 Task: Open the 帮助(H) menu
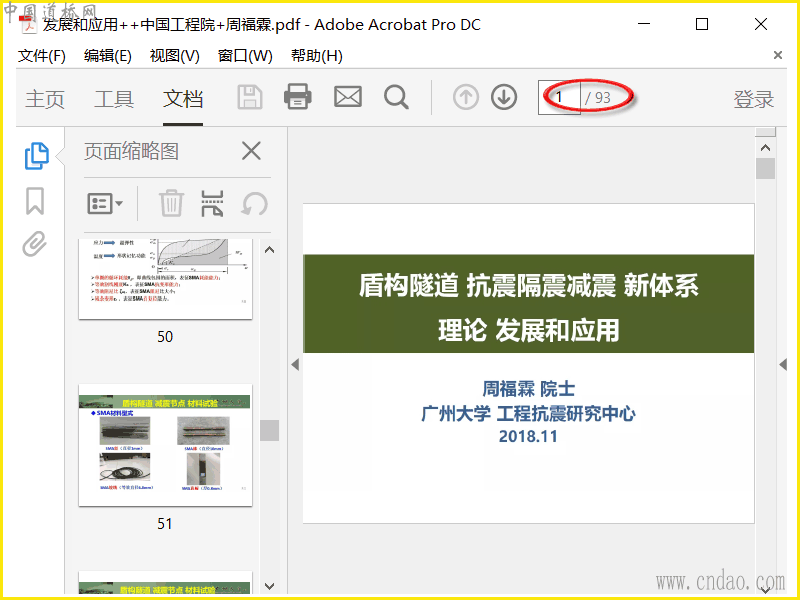click(316, 56)
